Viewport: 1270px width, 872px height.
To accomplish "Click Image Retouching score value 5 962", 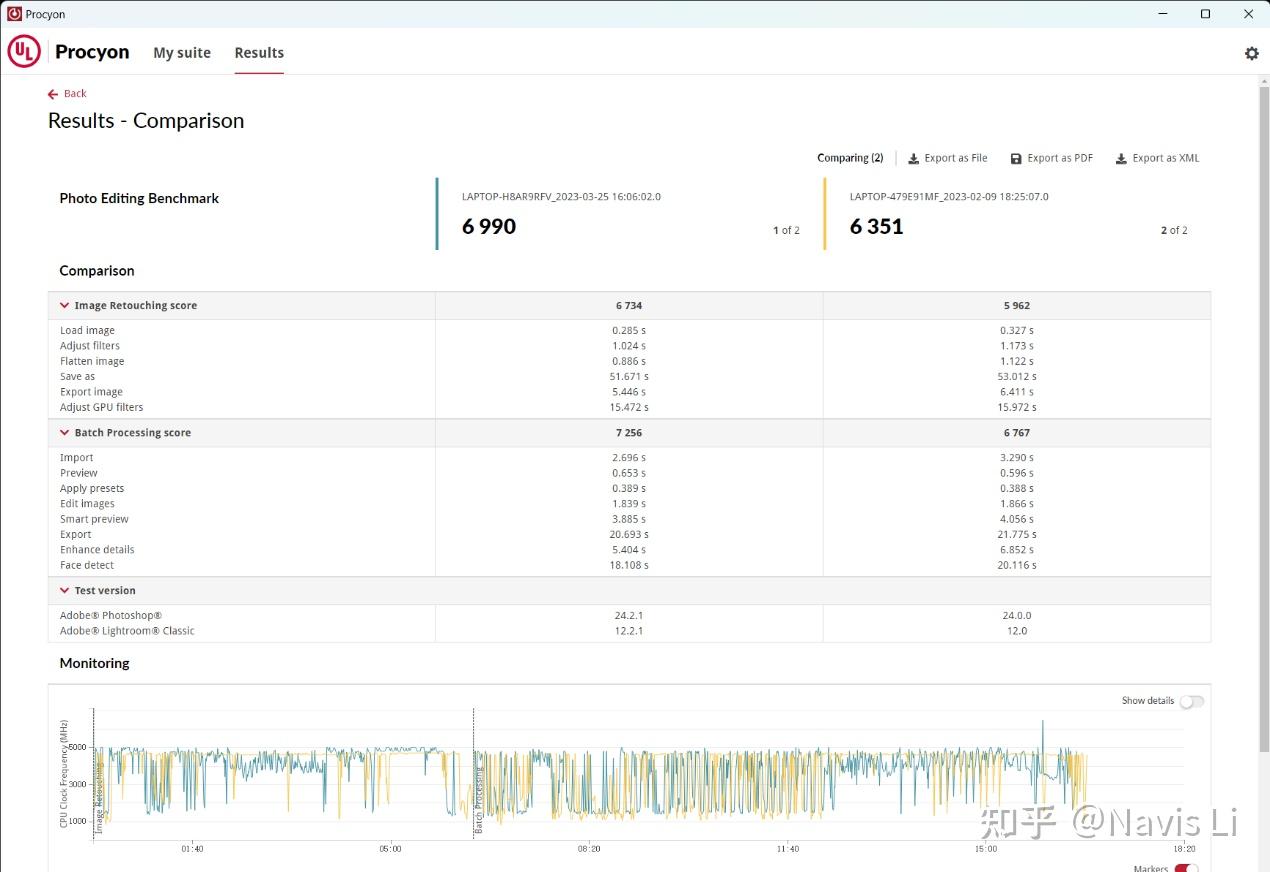I will 1017,306.
